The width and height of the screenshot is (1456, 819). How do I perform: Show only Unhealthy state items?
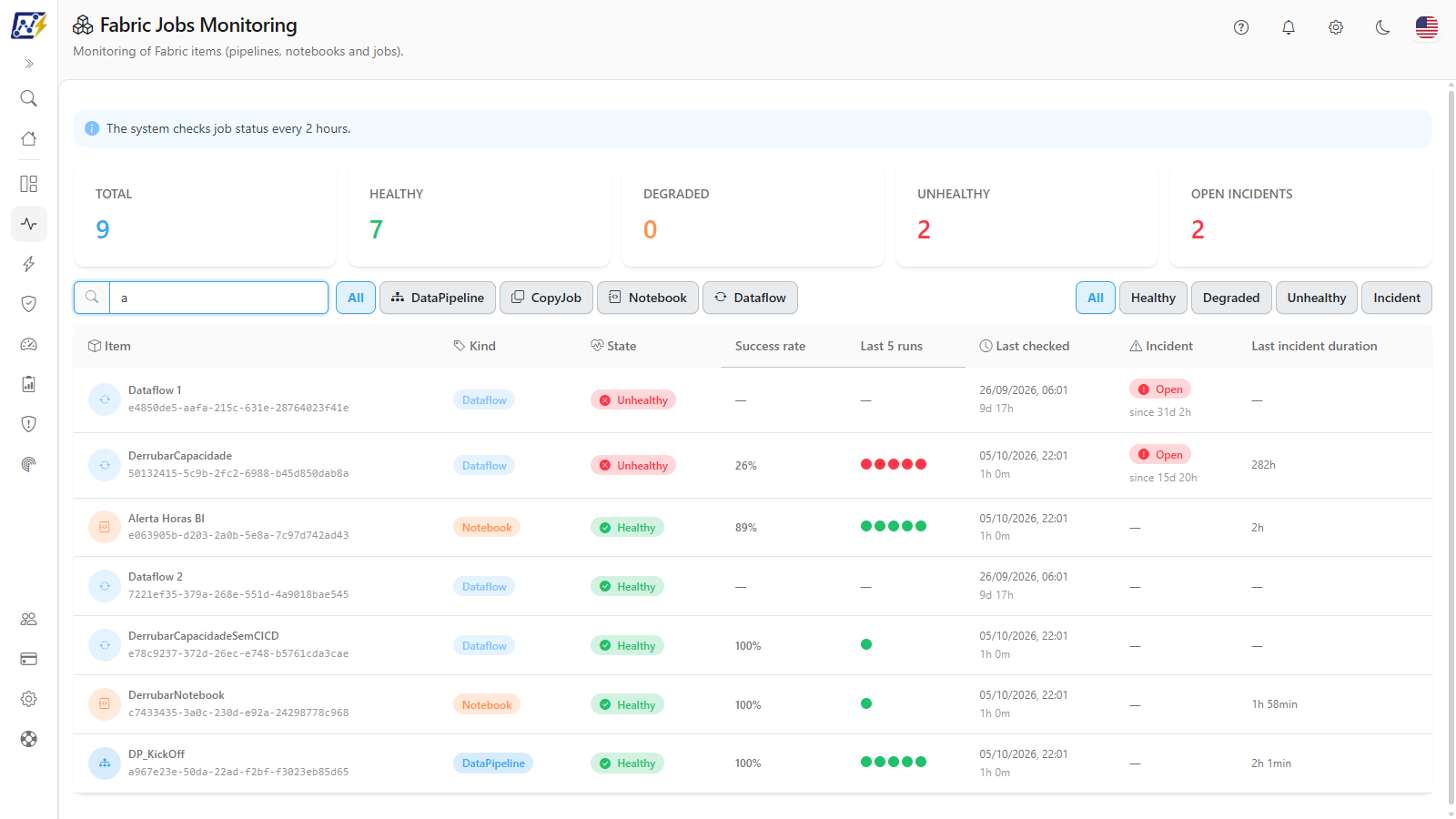(x=1317, y=298)
